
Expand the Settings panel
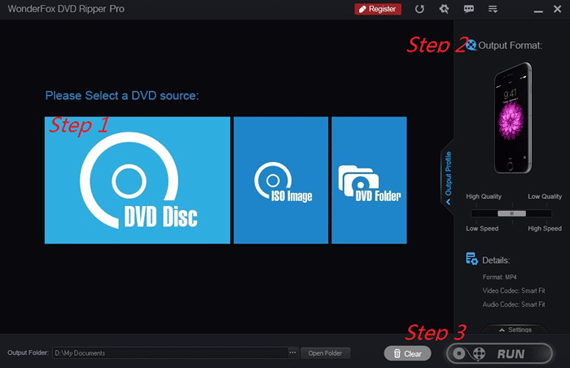coord(515,329)
